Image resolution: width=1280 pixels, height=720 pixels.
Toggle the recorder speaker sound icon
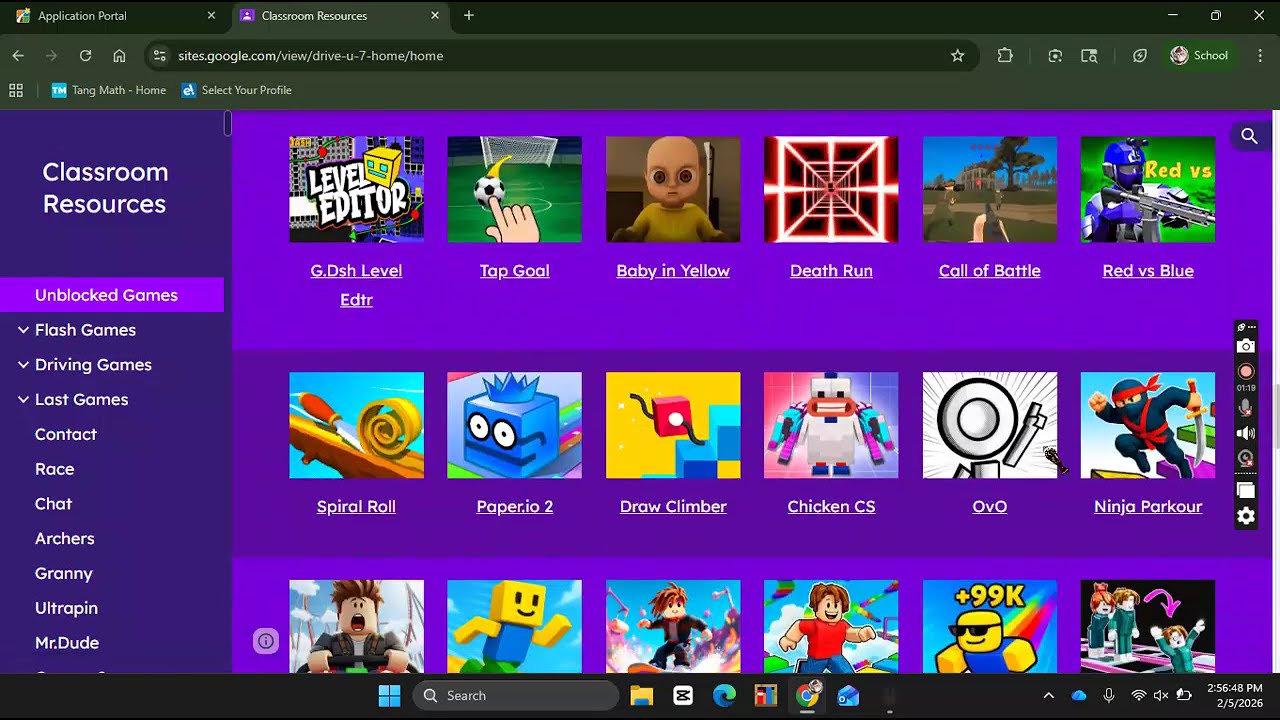[1245, 433]
